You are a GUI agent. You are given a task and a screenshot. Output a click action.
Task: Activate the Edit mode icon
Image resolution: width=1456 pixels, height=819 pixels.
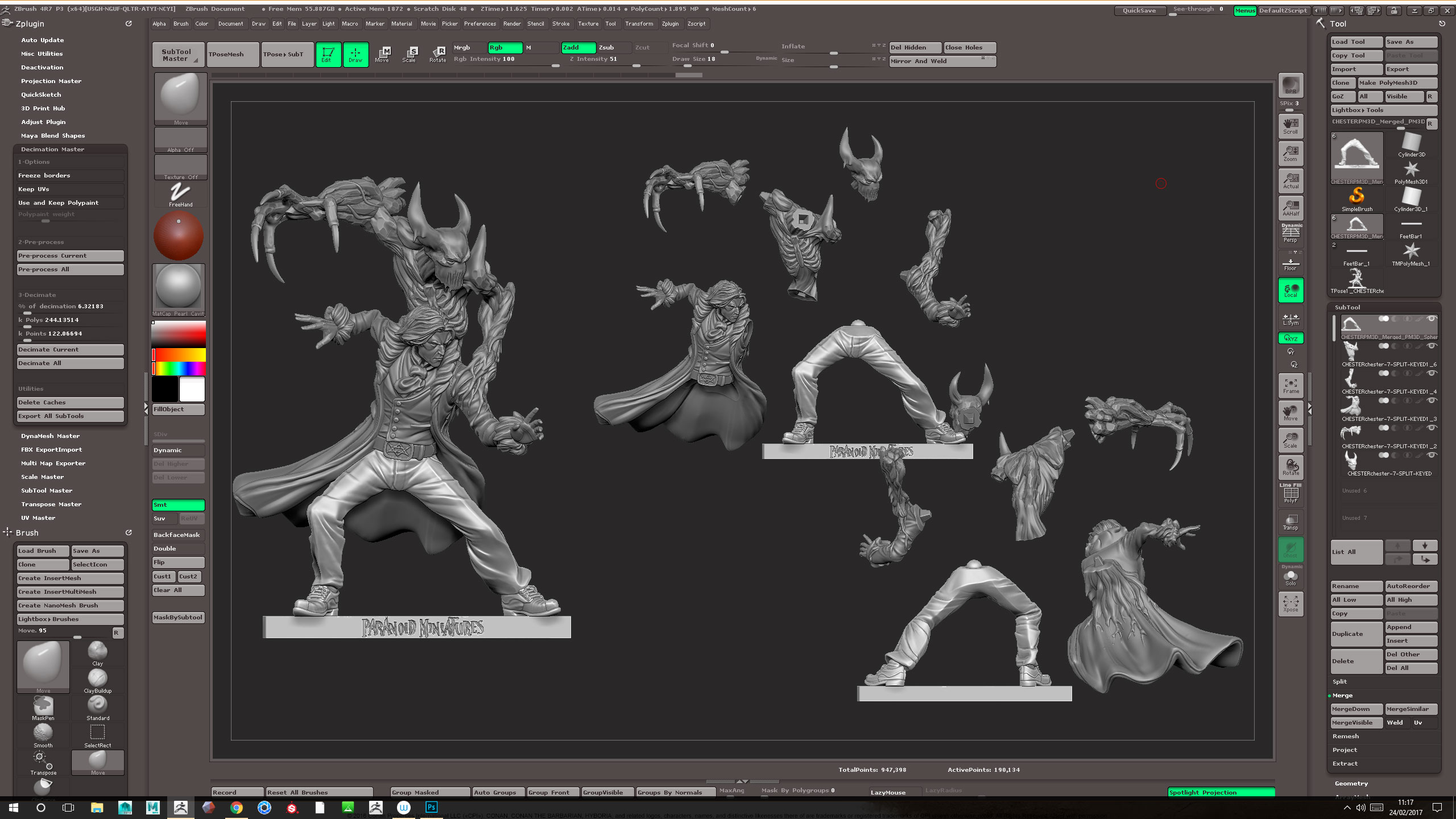[x=328, y=54]
